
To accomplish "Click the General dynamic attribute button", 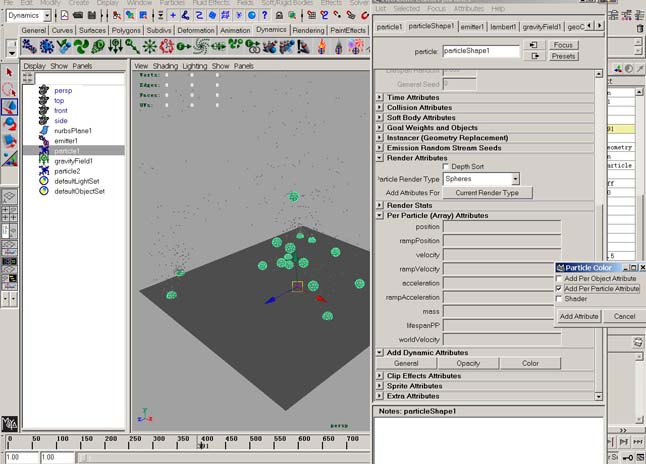I will coord(406,363).
